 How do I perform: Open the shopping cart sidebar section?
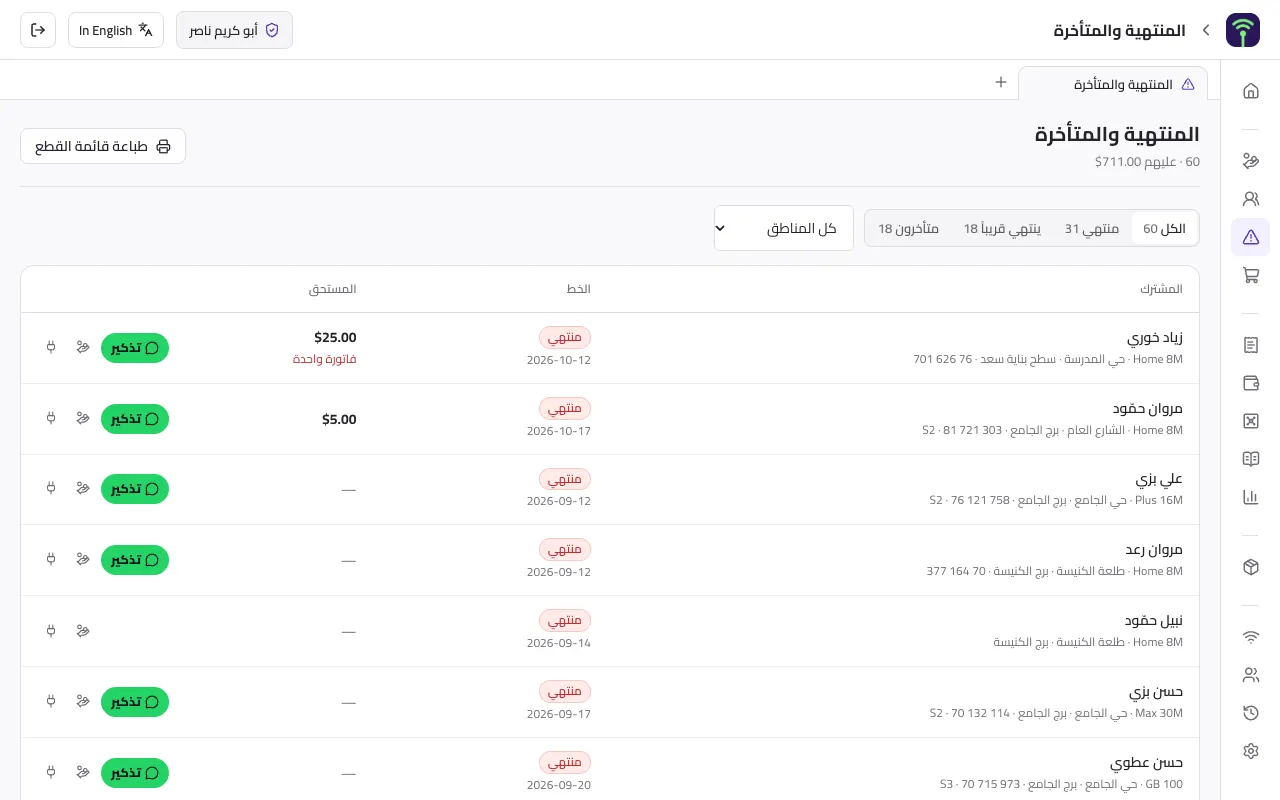1250,275
